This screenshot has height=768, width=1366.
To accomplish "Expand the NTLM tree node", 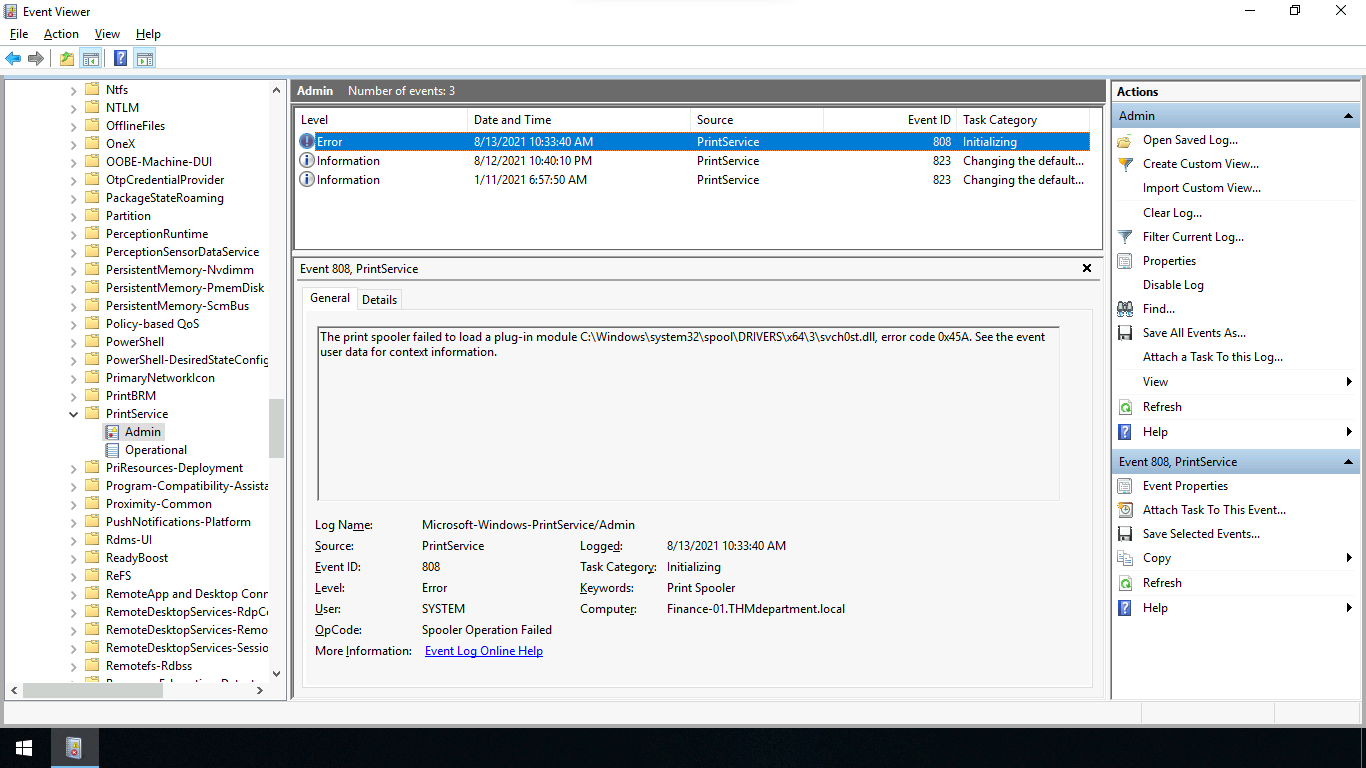I will [73, 108].
